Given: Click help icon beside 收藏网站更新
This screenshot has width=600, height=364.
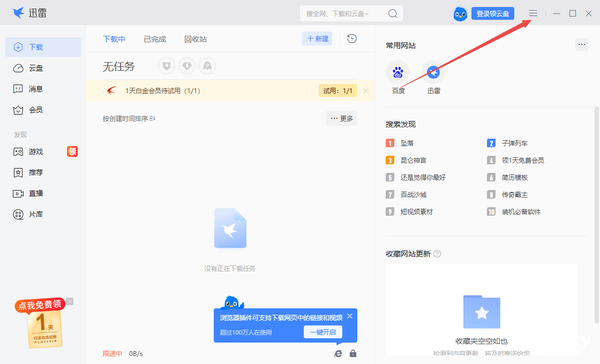Looking at the screenshot, I should pyautogui.click(x=437, y=254).
